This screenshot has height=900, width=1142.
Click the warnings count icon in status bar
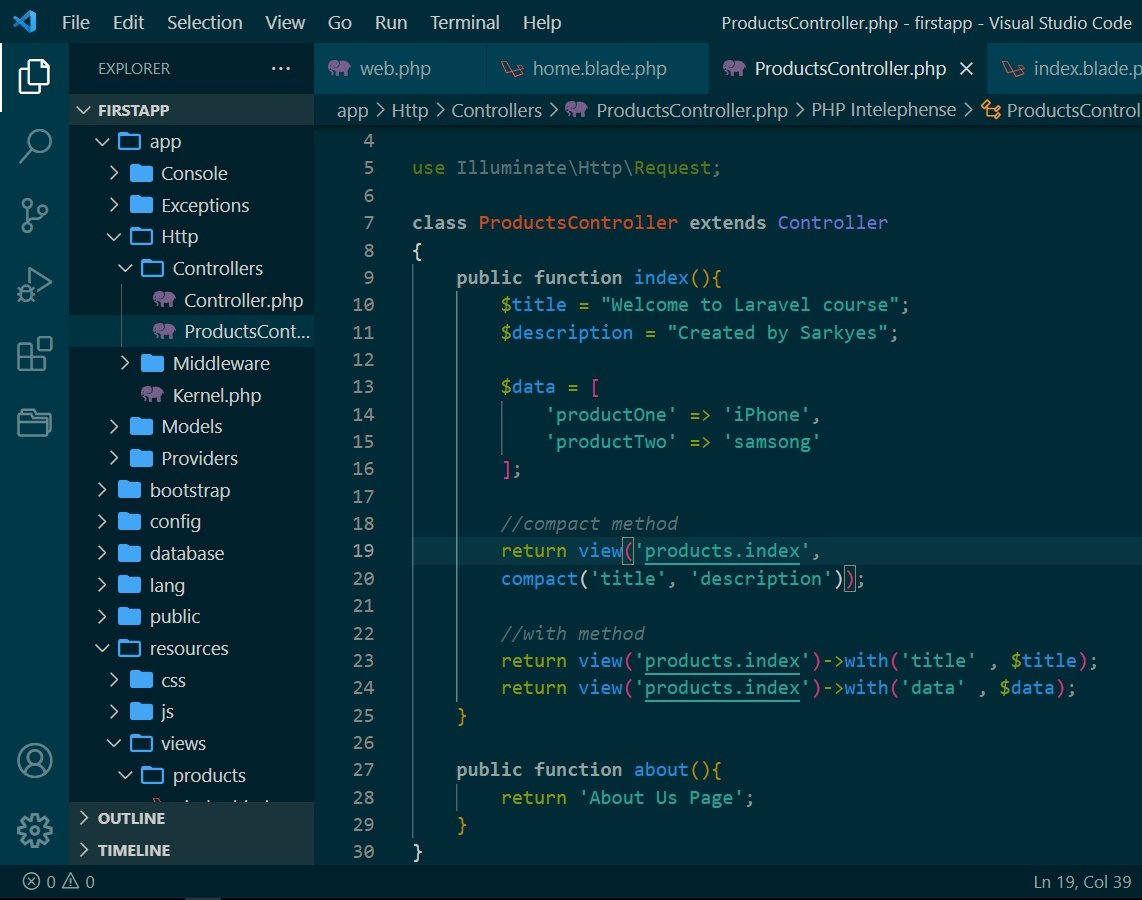click(71, 882)
